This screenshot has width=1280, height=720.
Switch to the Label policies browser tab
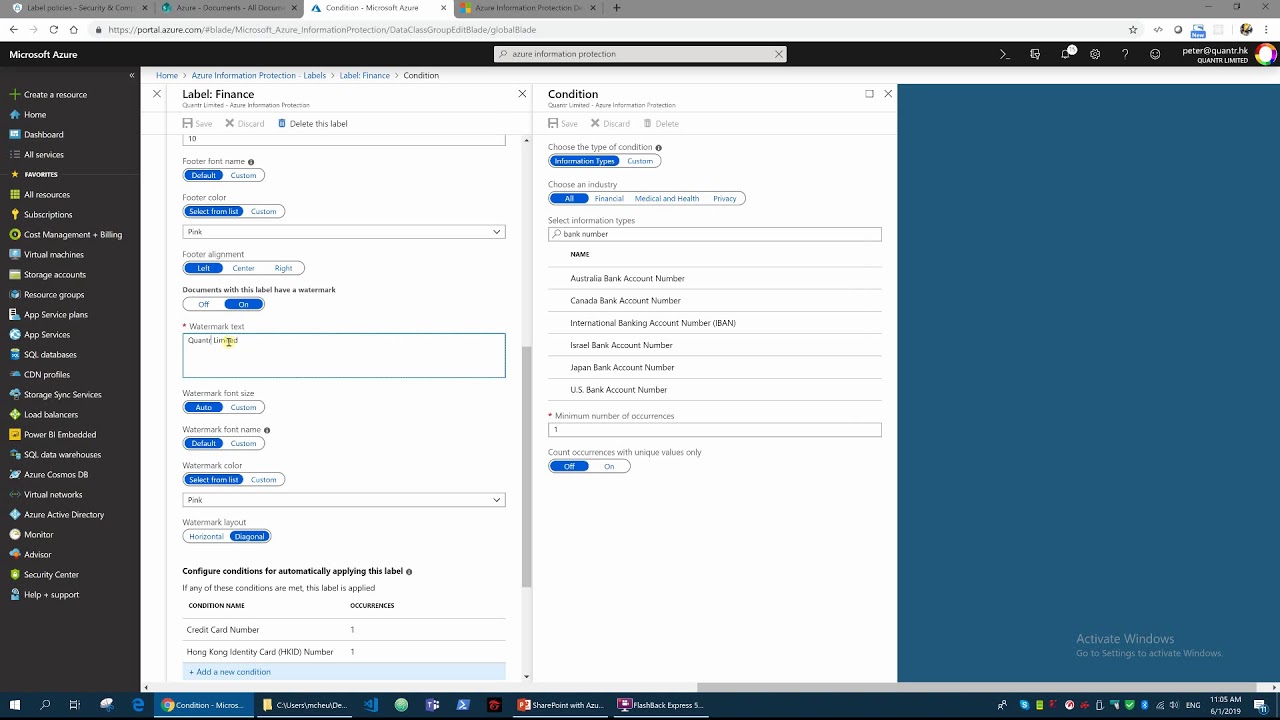80,8
